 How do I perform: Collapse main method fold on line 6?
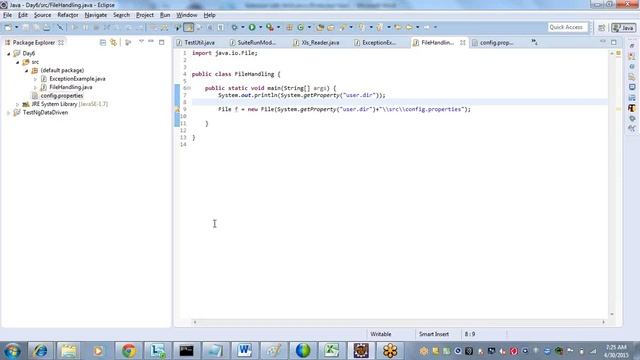[x=189, y=88]
